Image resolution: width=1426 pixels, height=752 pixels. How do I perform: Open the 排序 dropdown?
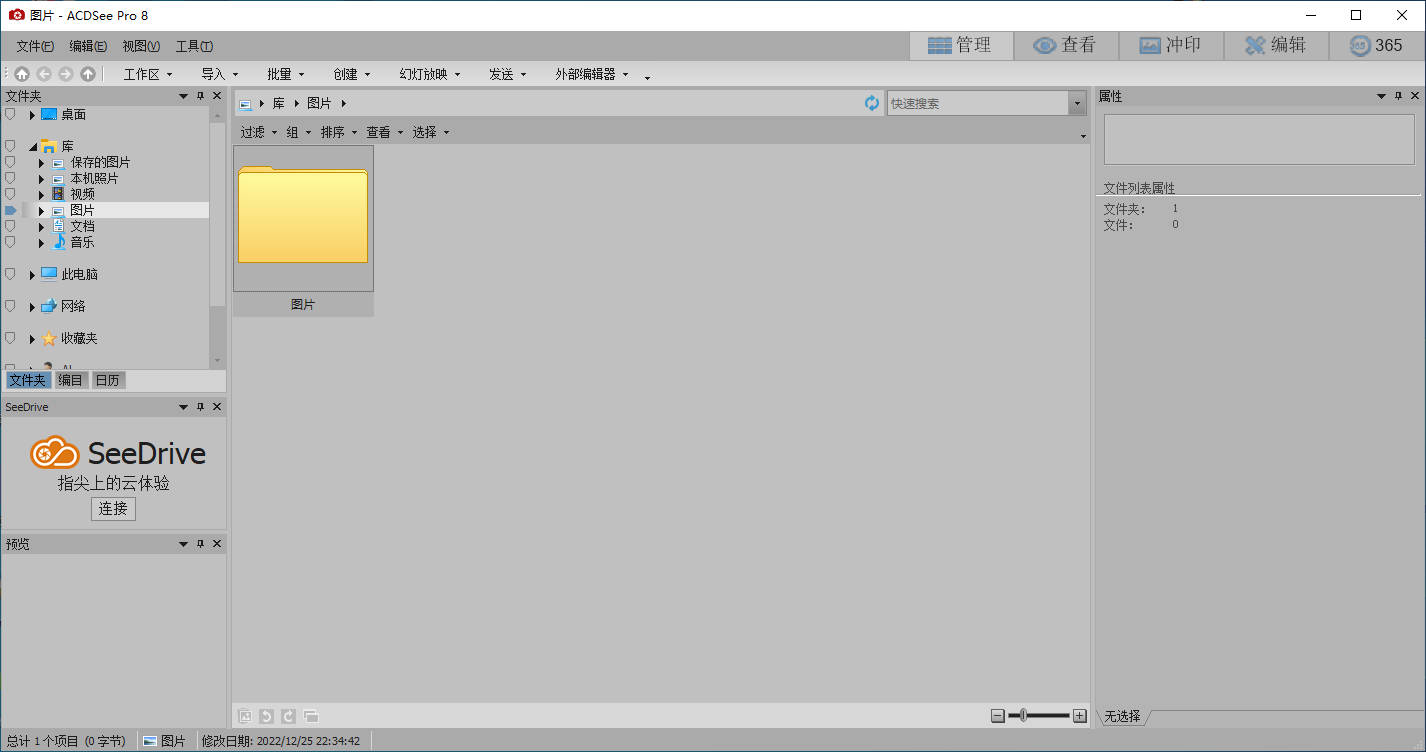coord(339,132)
